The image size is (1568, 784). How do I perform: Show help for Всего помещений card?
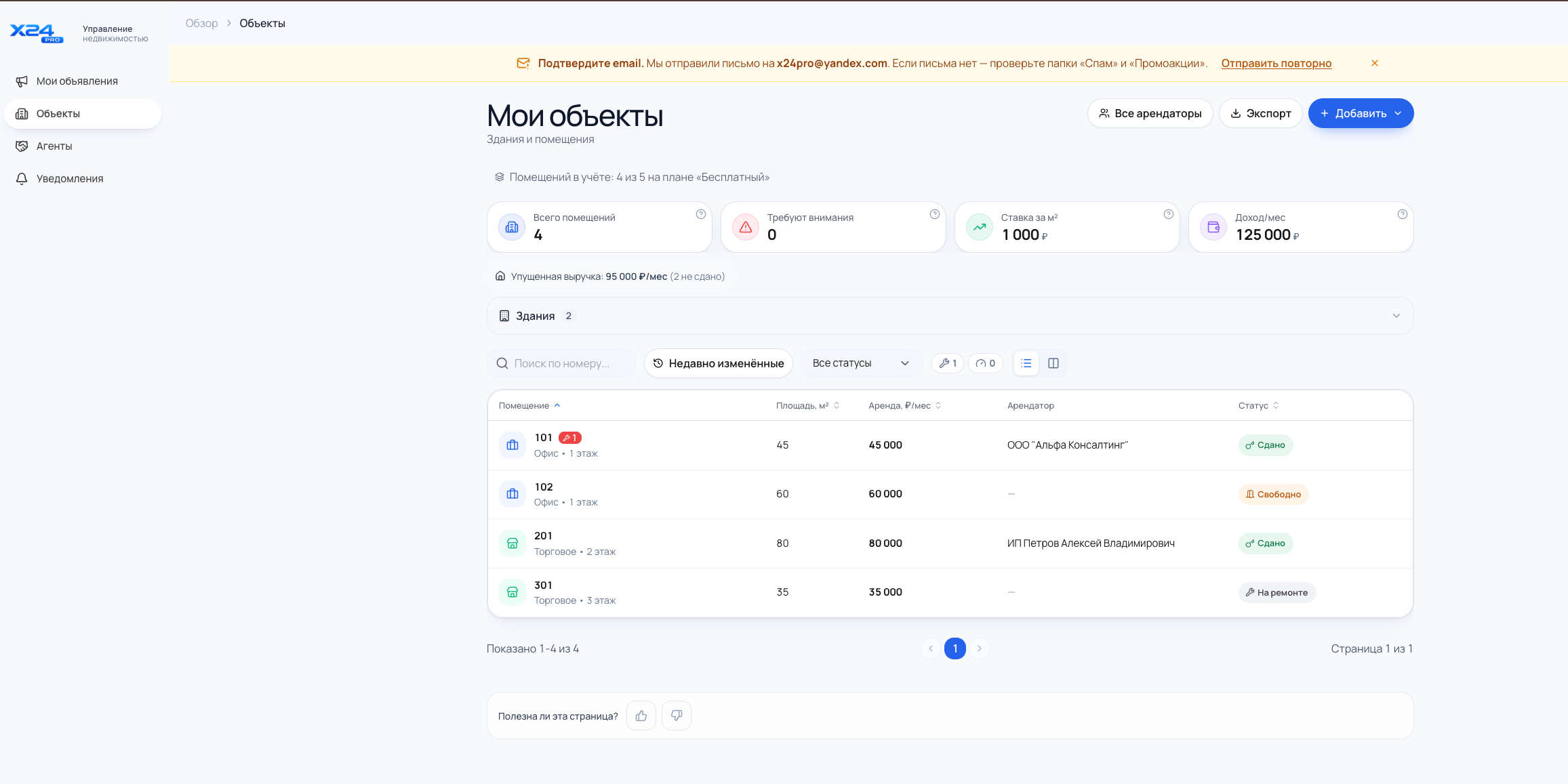(701, 214)
